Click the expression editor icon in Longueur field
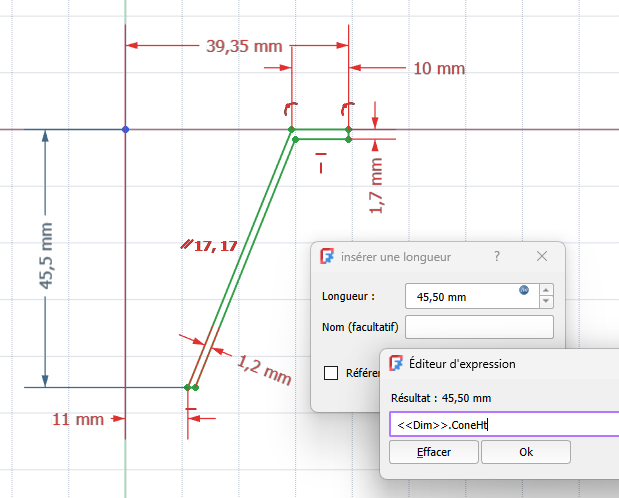Screen dimensions: 619x498 [524, 290]
